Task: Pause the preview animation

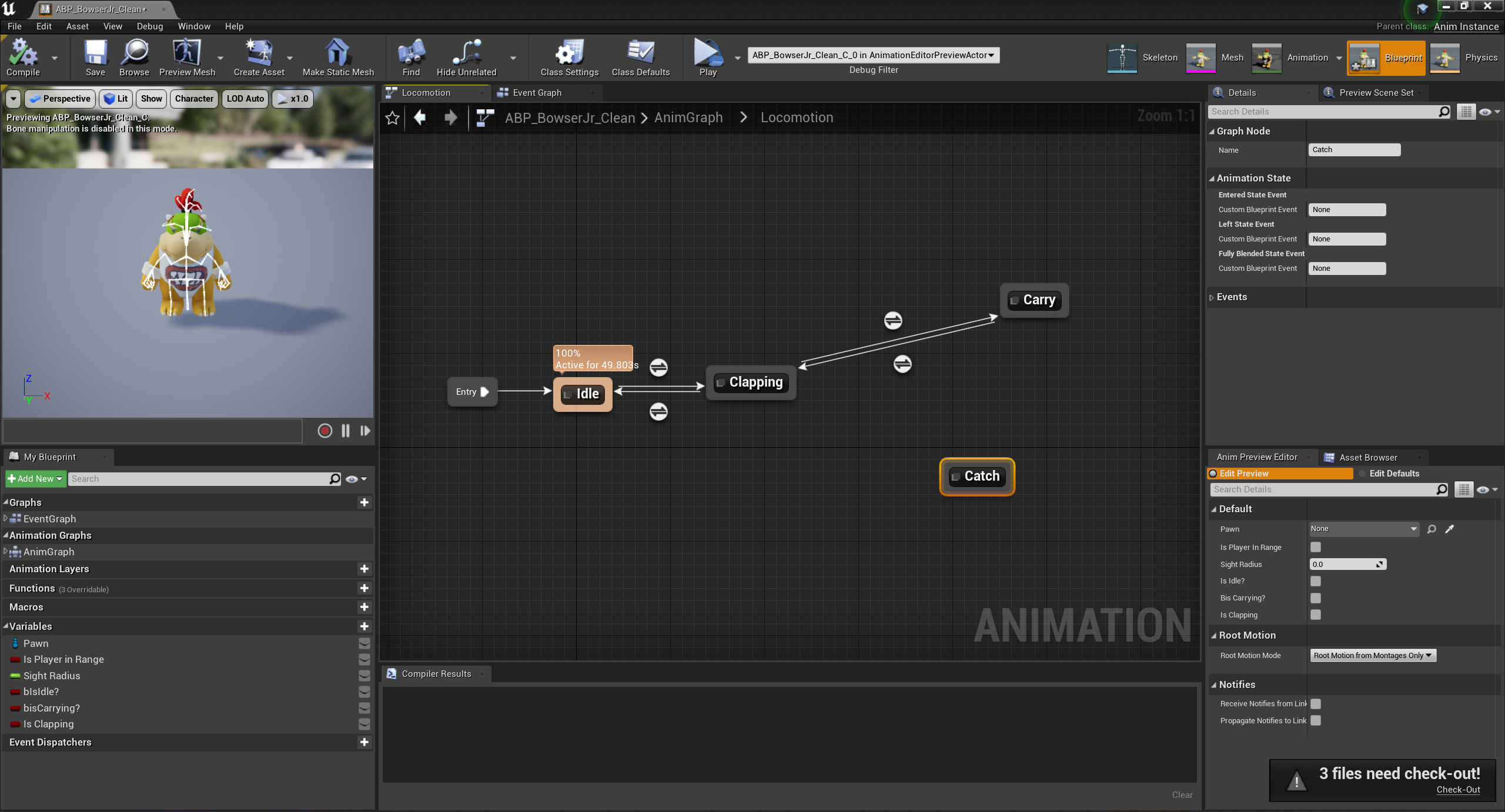Action: [x=346, y=431]
